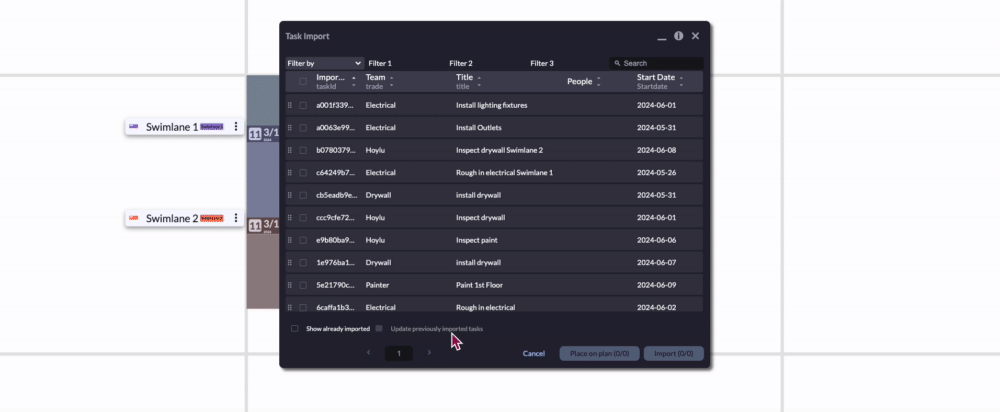Click Painter team cell
Screen dimensions: 1000x412
pos(377,285)
